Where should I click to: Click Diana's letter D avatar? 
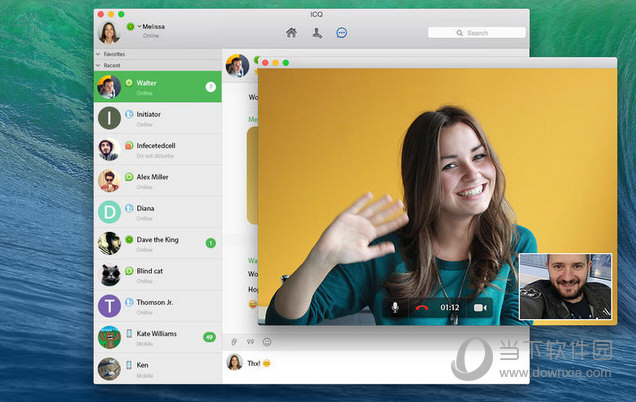pos(109,212)
